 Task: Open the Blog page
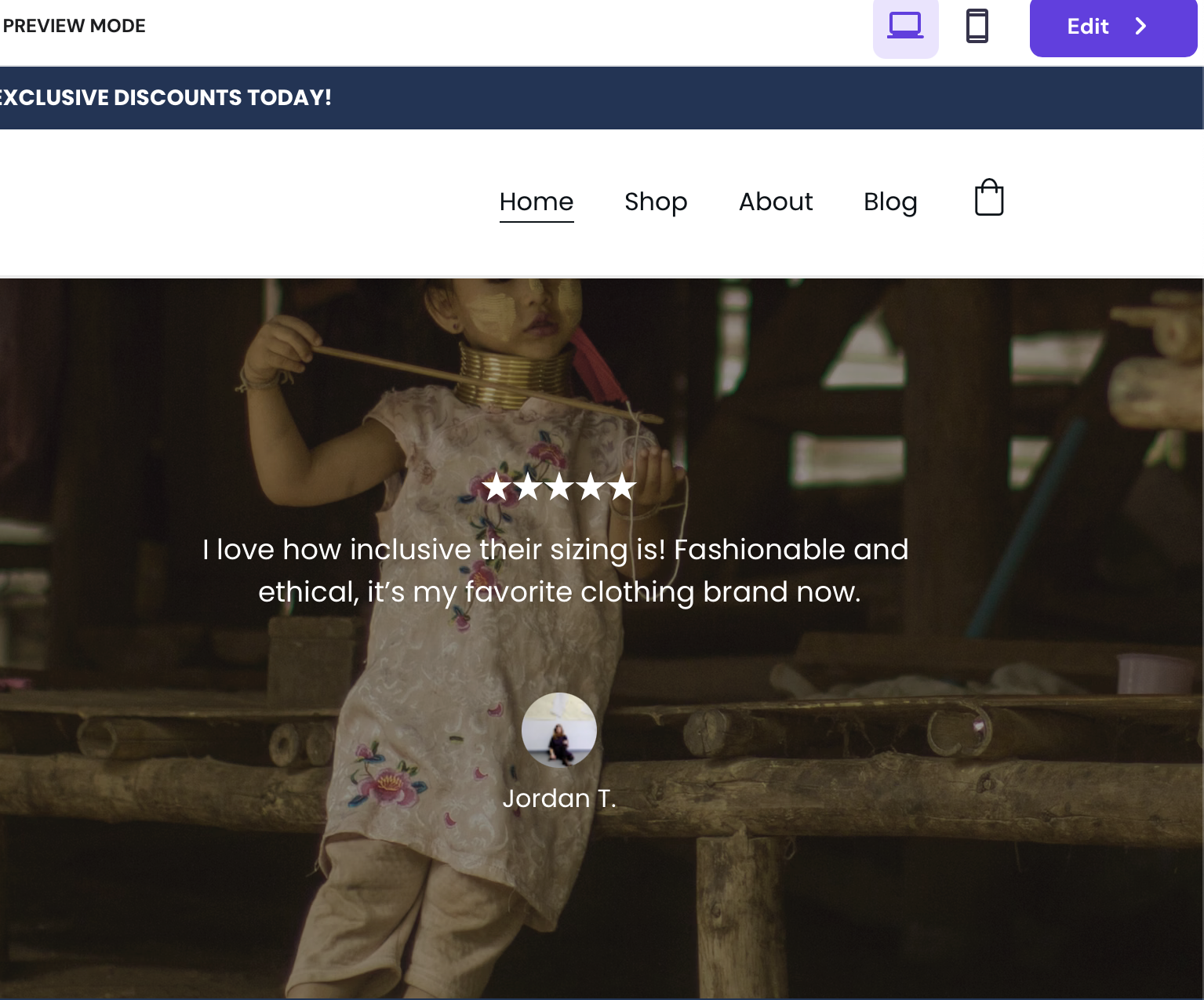[x=890, y=202]
